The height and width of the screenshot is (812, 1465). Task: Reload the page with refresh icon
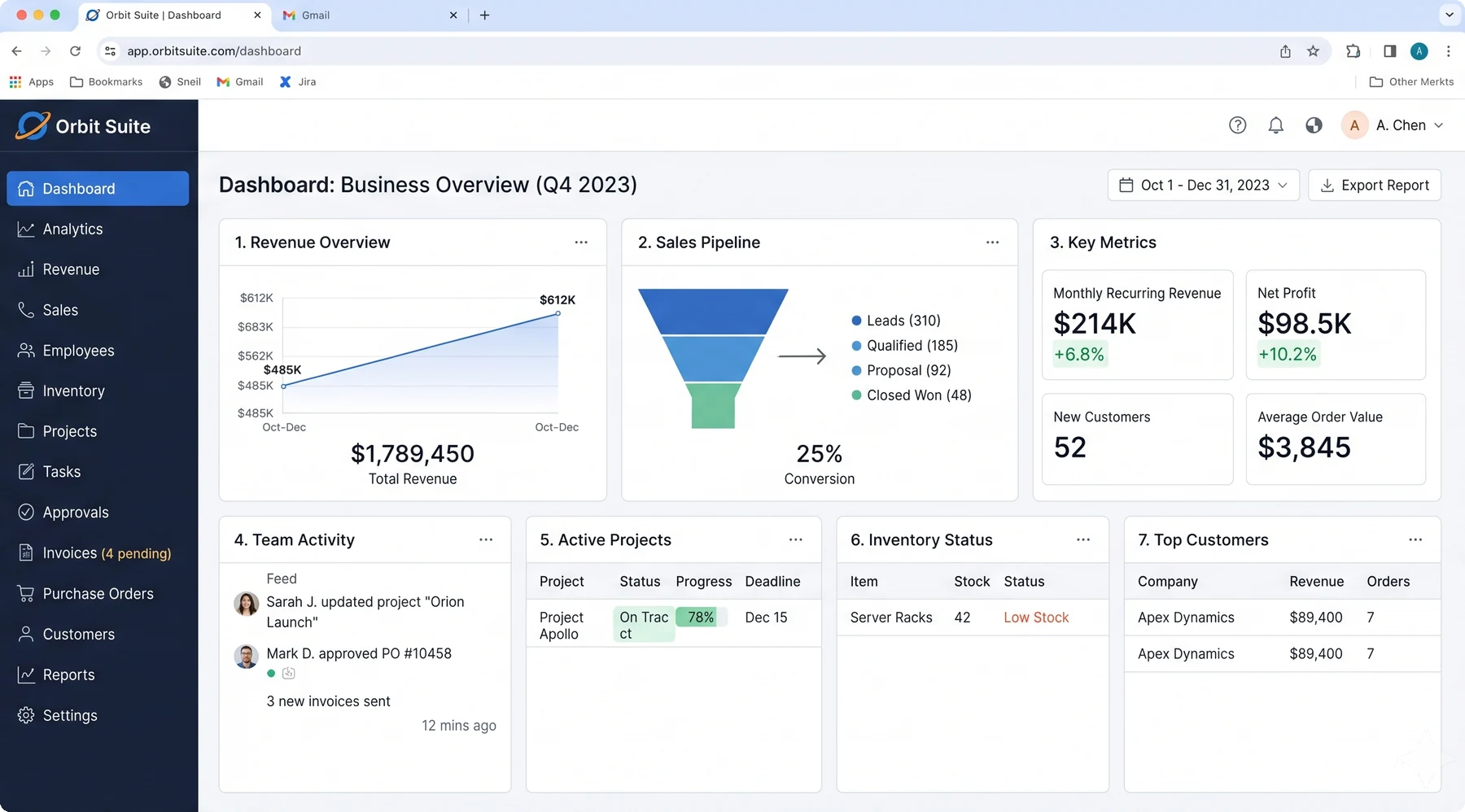tap(75, 50)
